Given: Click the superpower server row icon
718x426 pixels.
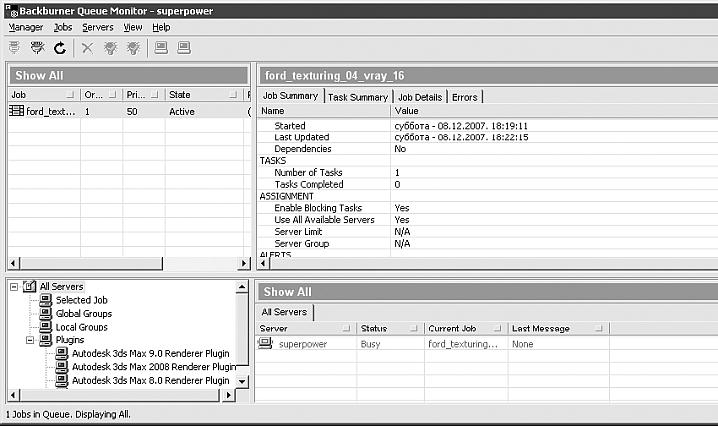Looking at the screenshot, I should tap(265, 343).
